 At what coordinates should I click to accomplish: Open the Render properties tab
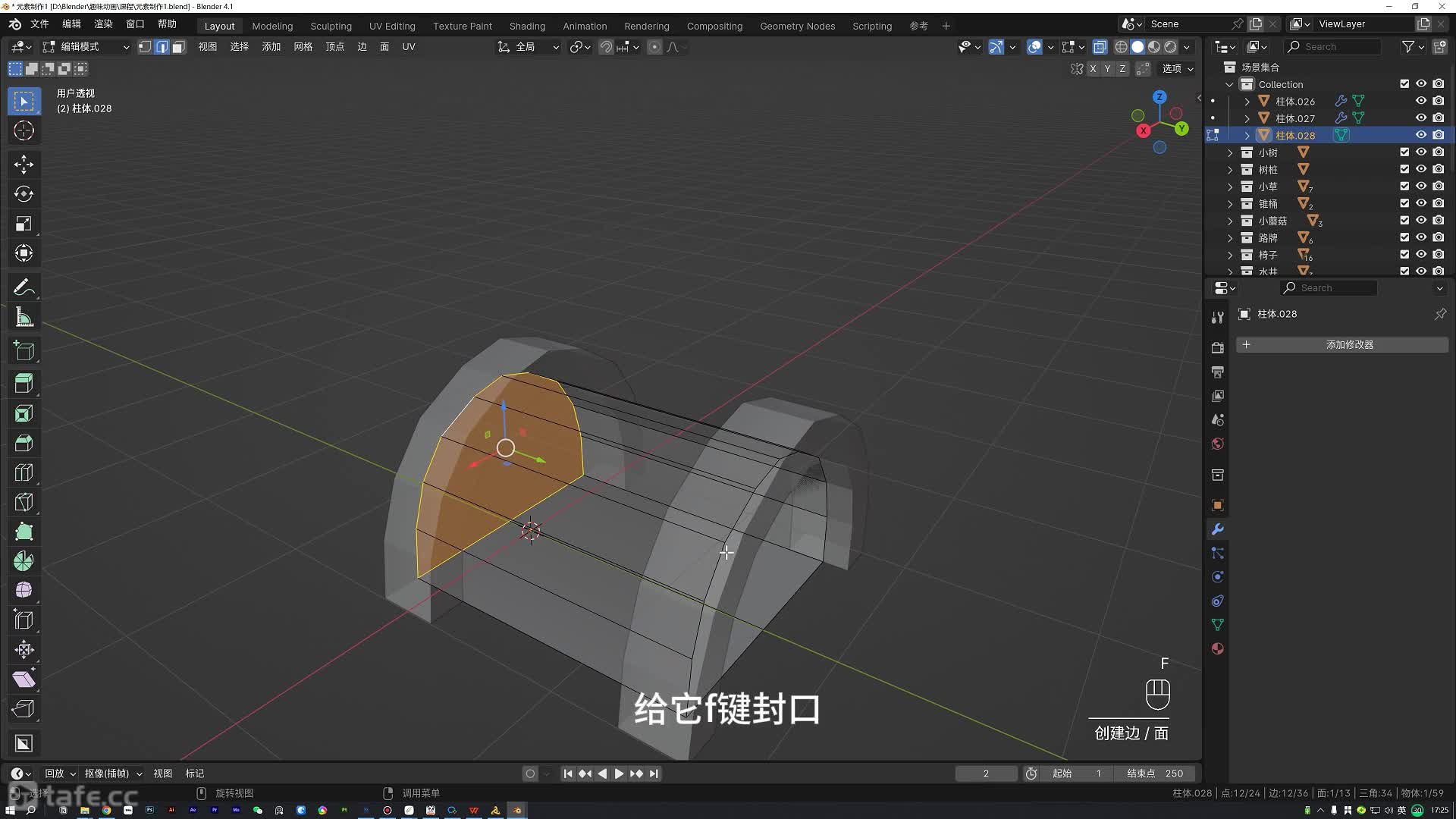pos(1217,348)
